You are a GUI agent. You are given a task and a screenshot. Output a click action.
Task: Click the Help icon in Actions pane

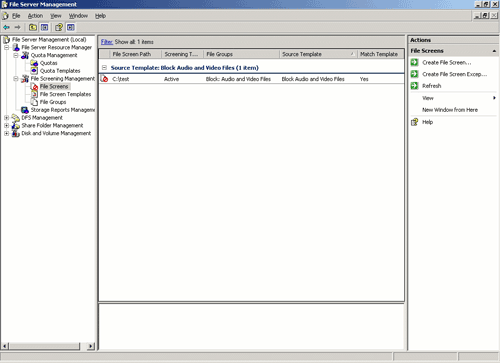coord(414,122)
